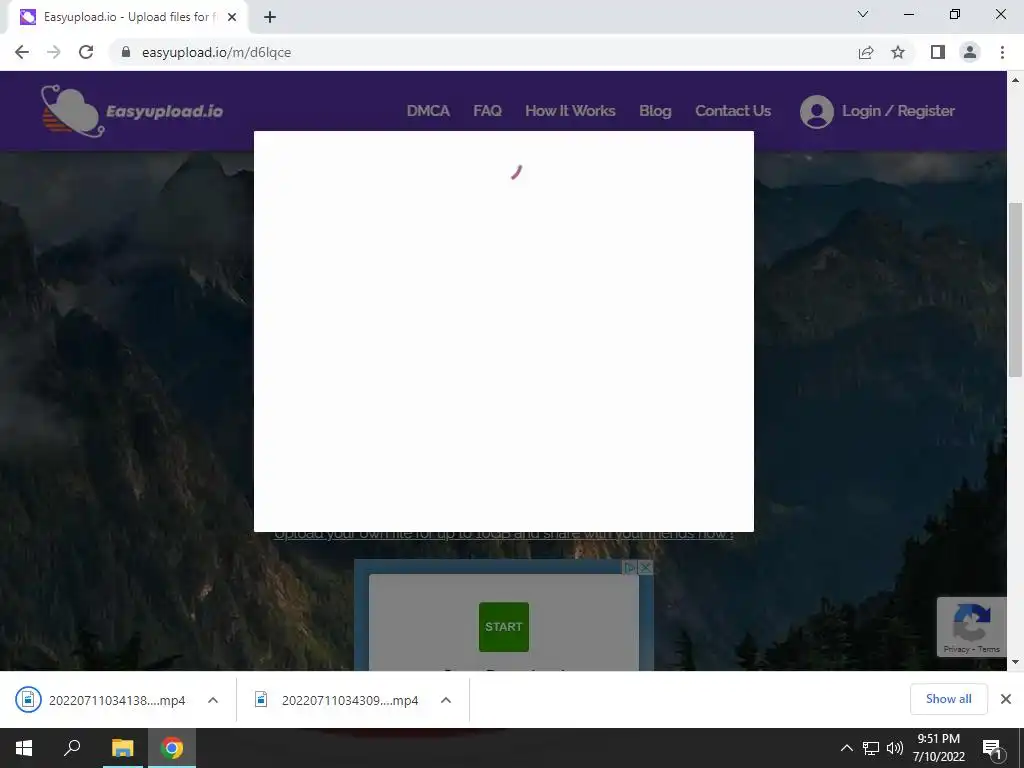Screen dimensions: 1024x768
Task: Open the volume control
Action: click(x=895, y=748)
